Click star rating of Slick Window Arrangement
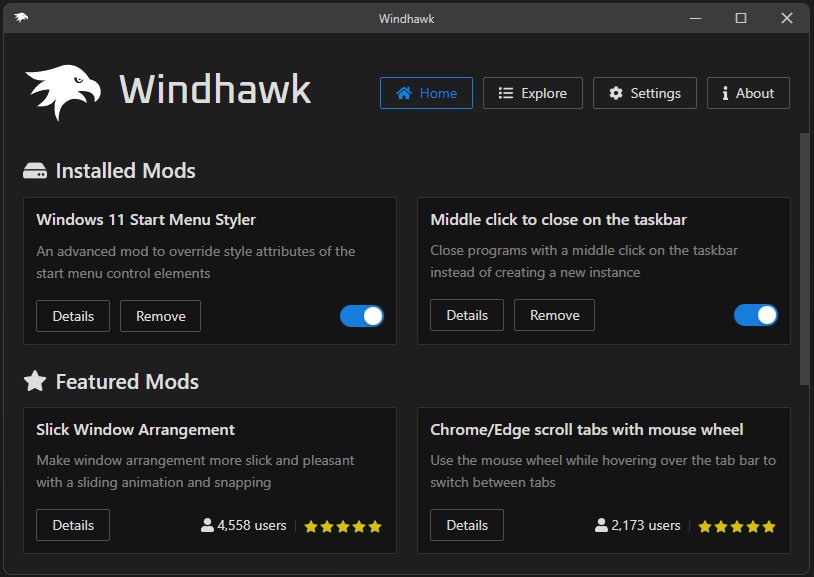This screenshot has height=577, width=814. (343, 527)
